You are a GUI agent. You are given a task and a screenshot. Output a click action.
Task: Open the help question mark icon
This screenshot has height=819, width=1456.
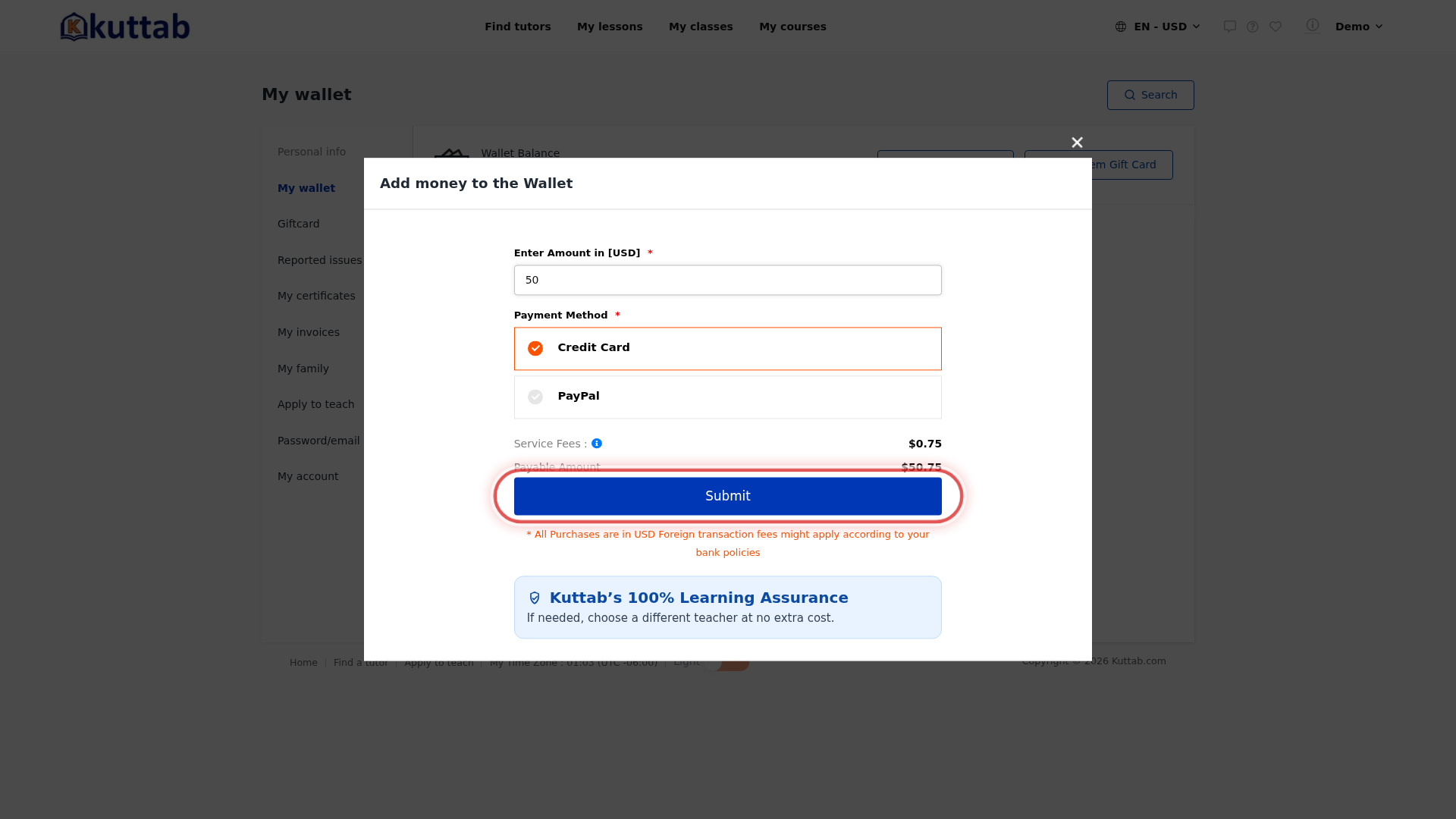[1253, 27]
